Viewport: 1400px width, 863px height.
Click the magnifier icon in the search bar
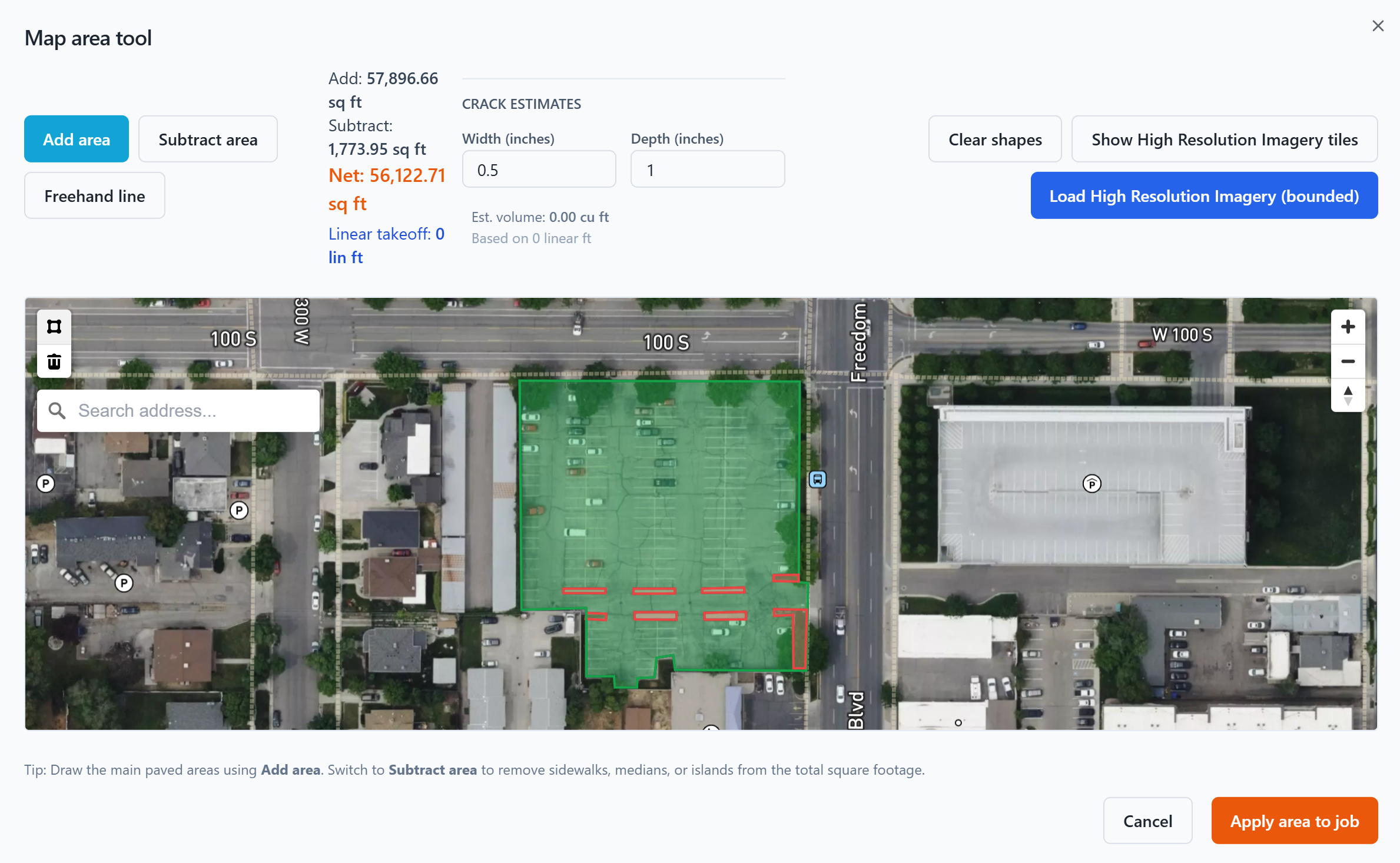(x=57, y=410)
